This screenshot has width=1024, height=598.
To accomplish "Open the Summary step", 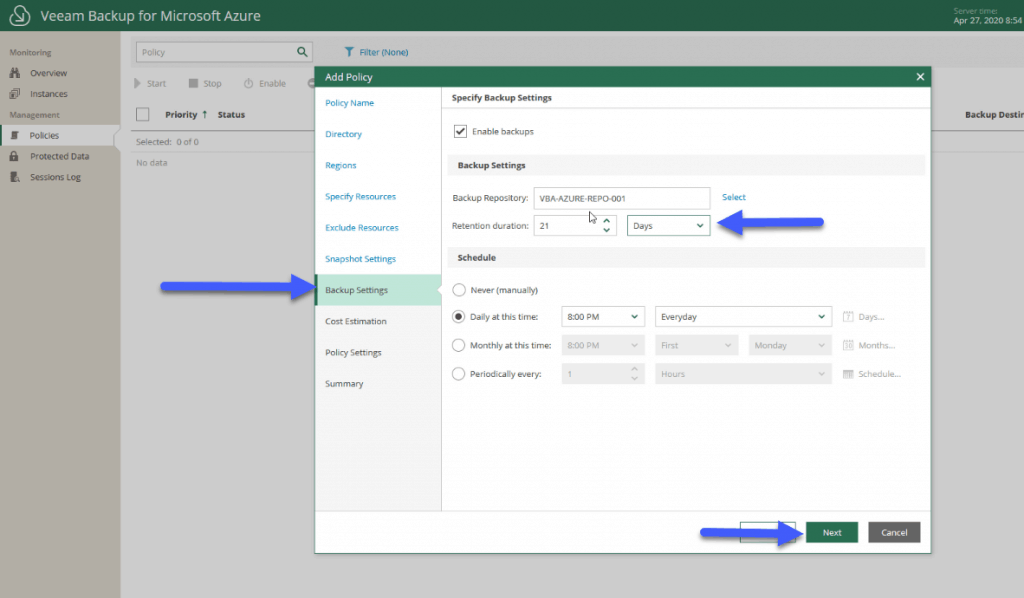I will (344, 384).
